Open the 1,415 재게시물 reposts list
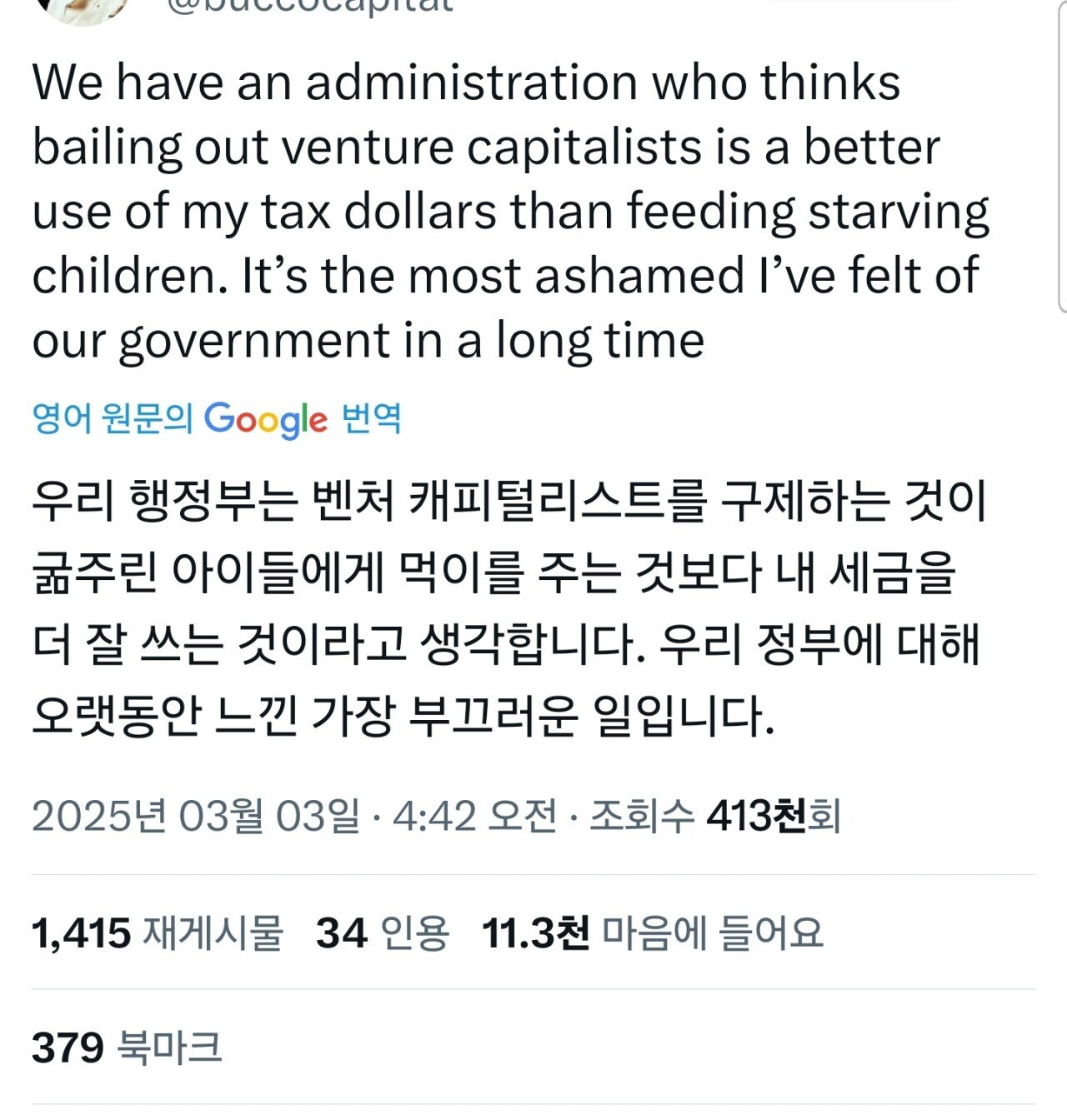 (x=158, y=932)
